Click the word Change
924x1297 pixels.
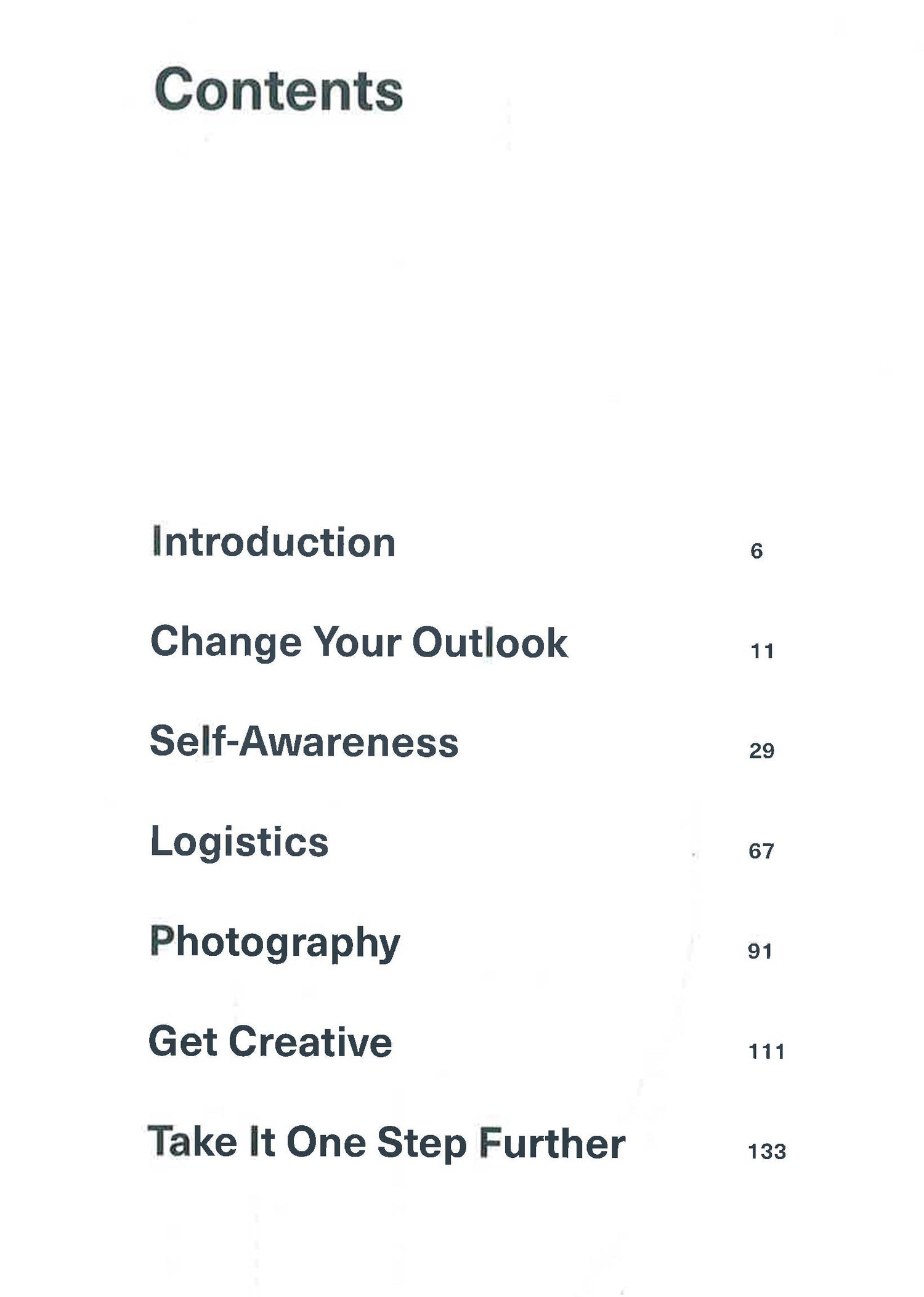coord(226,642)
